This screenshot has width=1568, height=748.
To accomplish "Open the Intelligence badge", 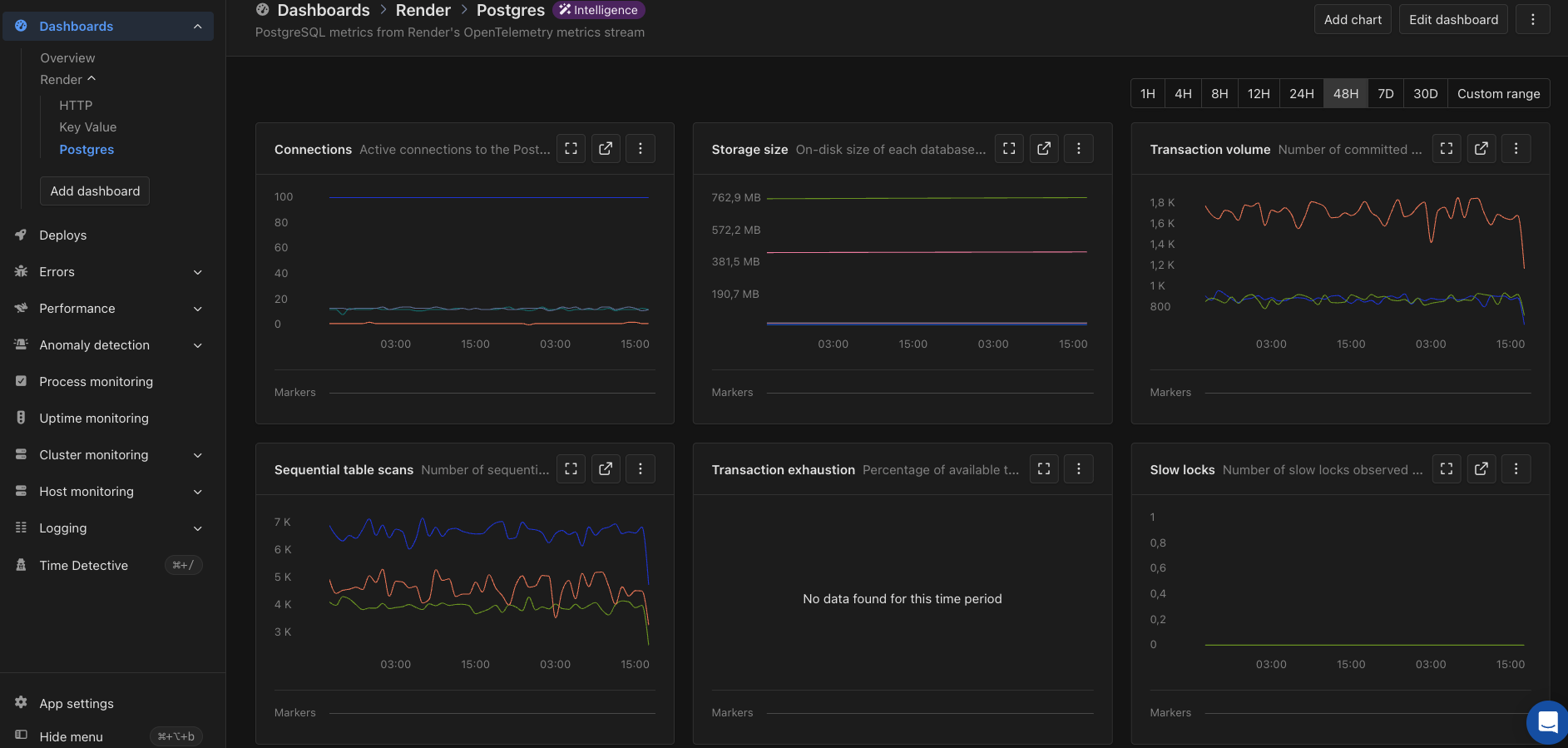I will [x=599, y=10].
